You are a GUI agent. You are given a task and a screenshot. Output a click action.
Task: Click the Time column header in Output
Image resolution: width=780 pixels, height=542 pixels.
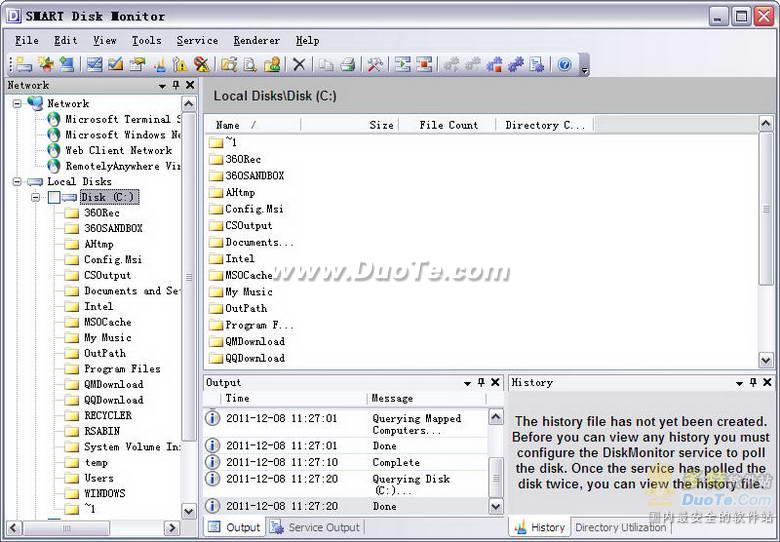coord(293,398)
